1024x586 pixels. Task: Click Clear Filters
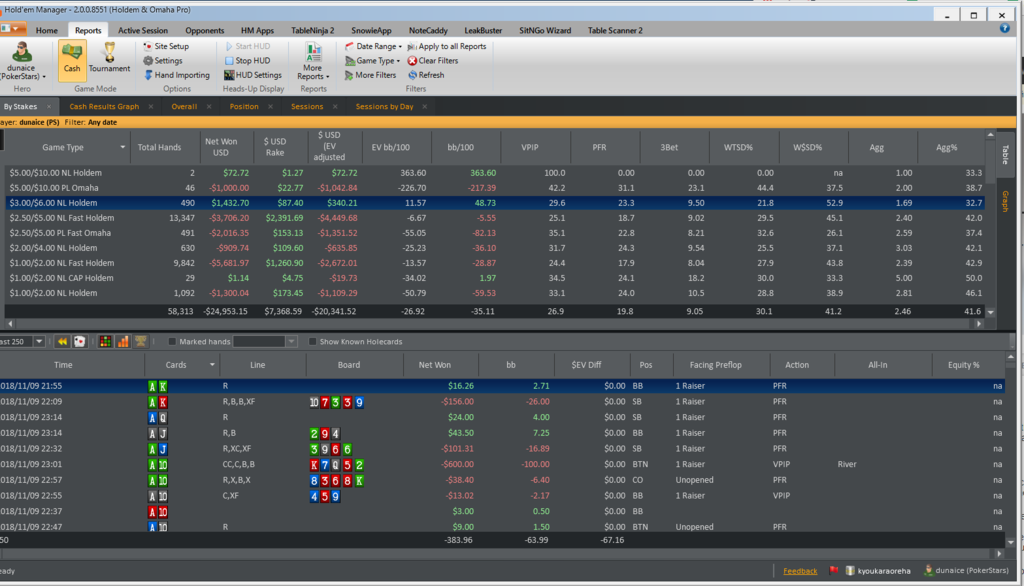(x=433, y=61)
